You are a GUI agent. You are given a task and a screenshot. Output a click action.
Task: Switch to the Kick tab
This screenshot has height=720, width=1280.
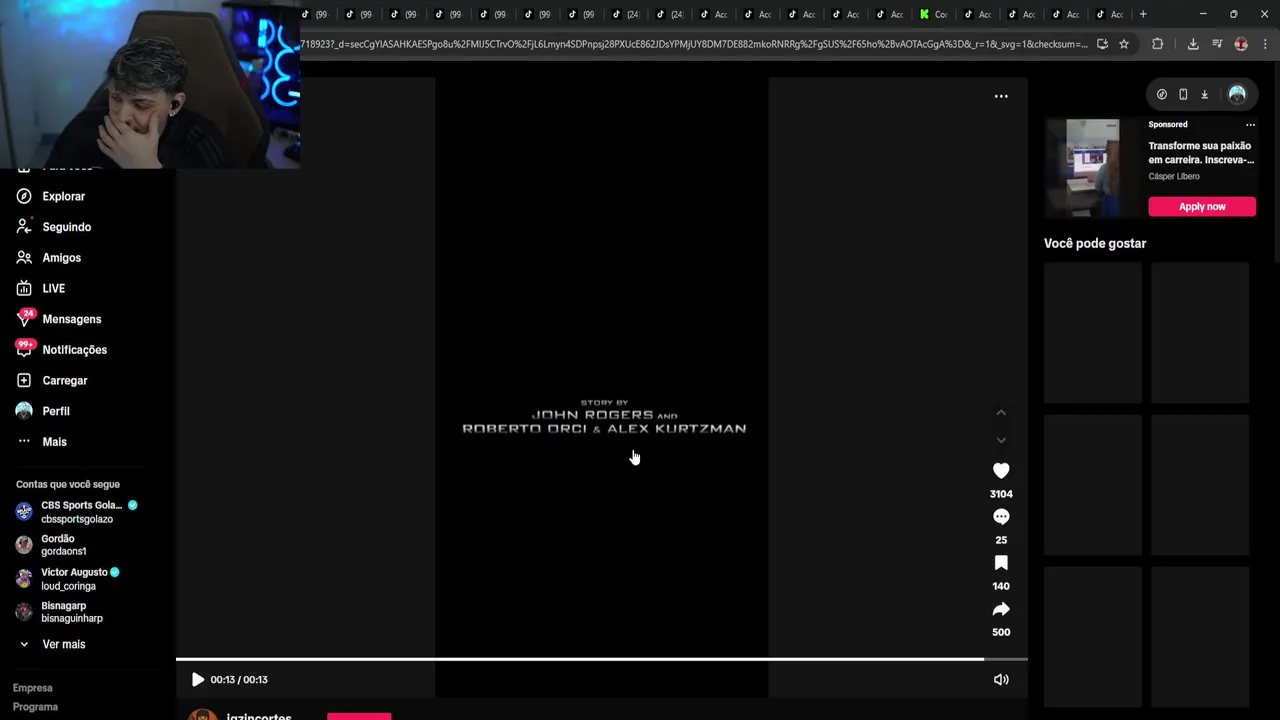coord(933,14)
